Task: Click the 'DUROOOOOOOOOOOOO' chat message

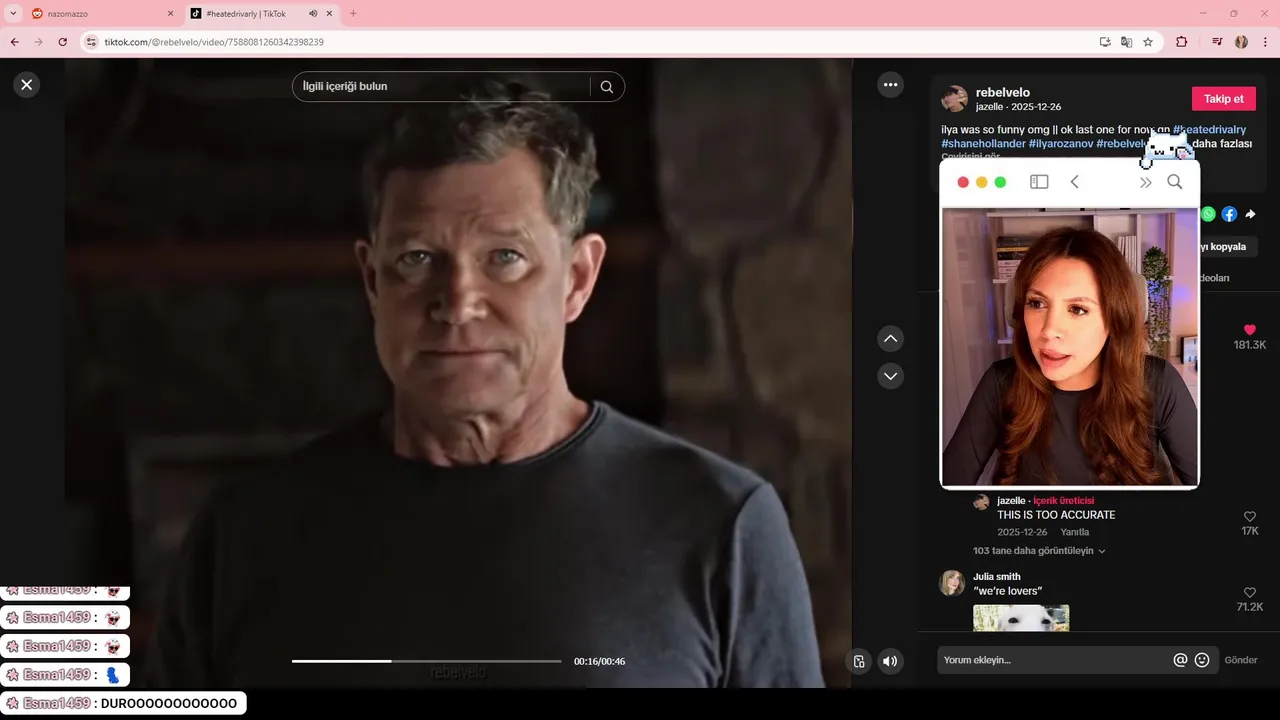Action: click(124, 703)
